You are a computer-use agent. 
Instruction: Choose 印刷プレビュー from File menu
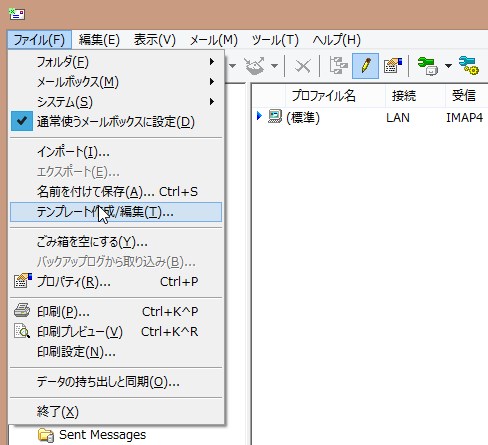116,332
